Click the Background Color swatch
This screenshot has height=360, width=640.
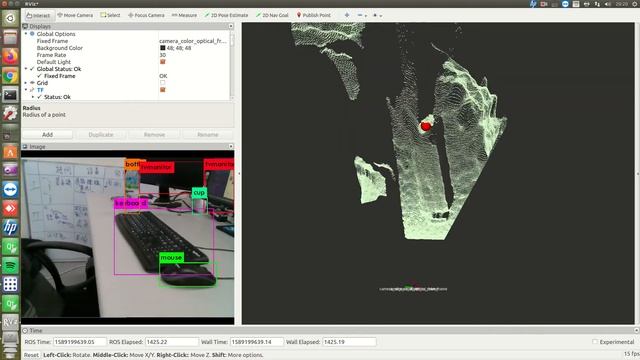[x=162, y=48]
